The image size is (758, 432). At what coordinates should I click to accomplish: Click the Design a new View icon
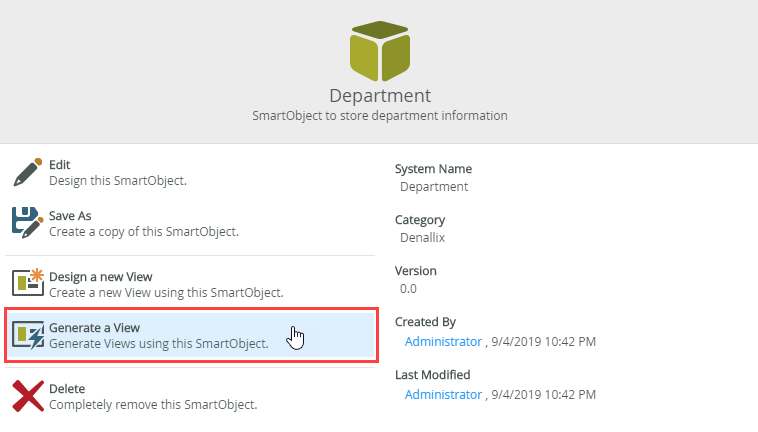[27, 284]
